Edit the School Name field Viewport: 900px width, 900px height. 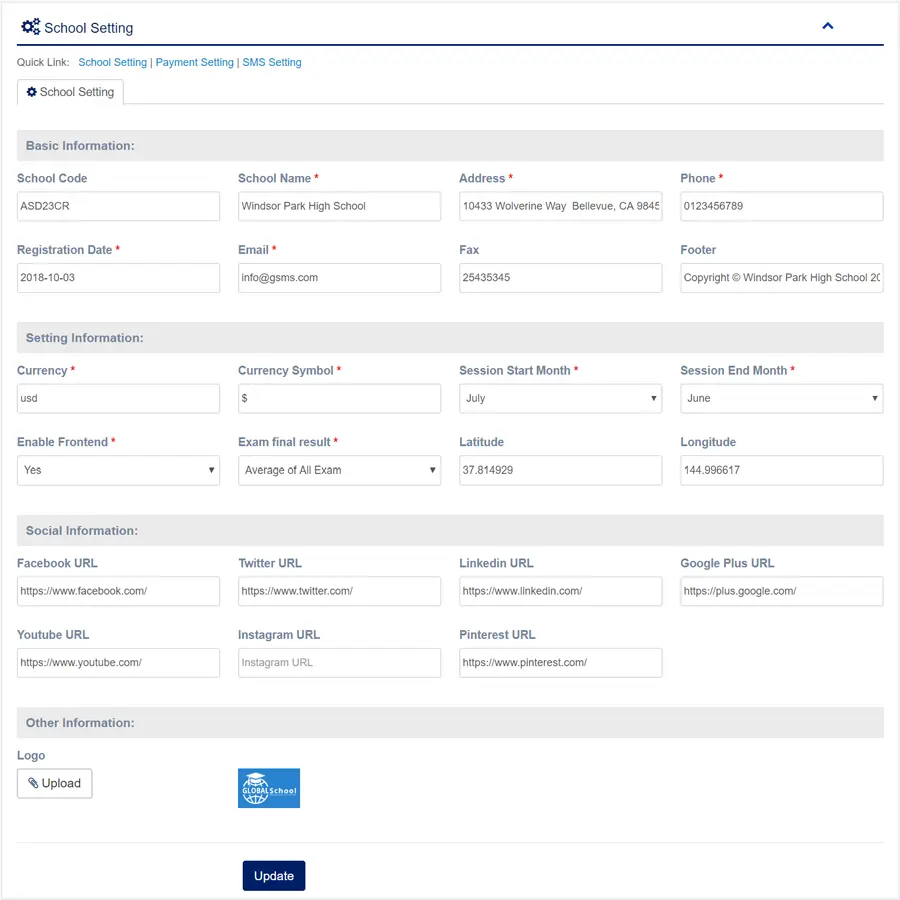[339, 206]
